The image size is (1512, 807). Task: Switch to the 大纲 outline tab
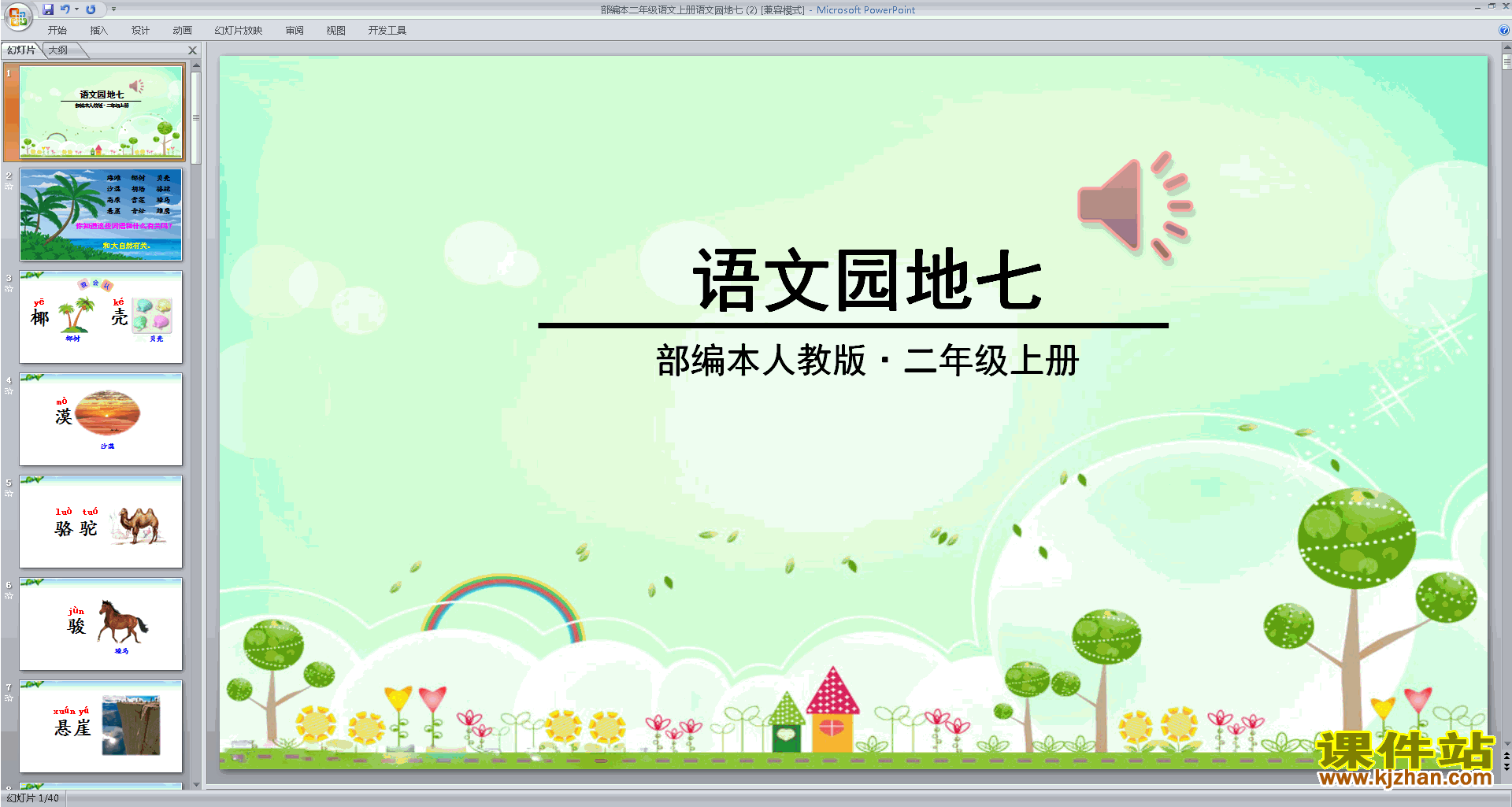click(x=58, y=50)
